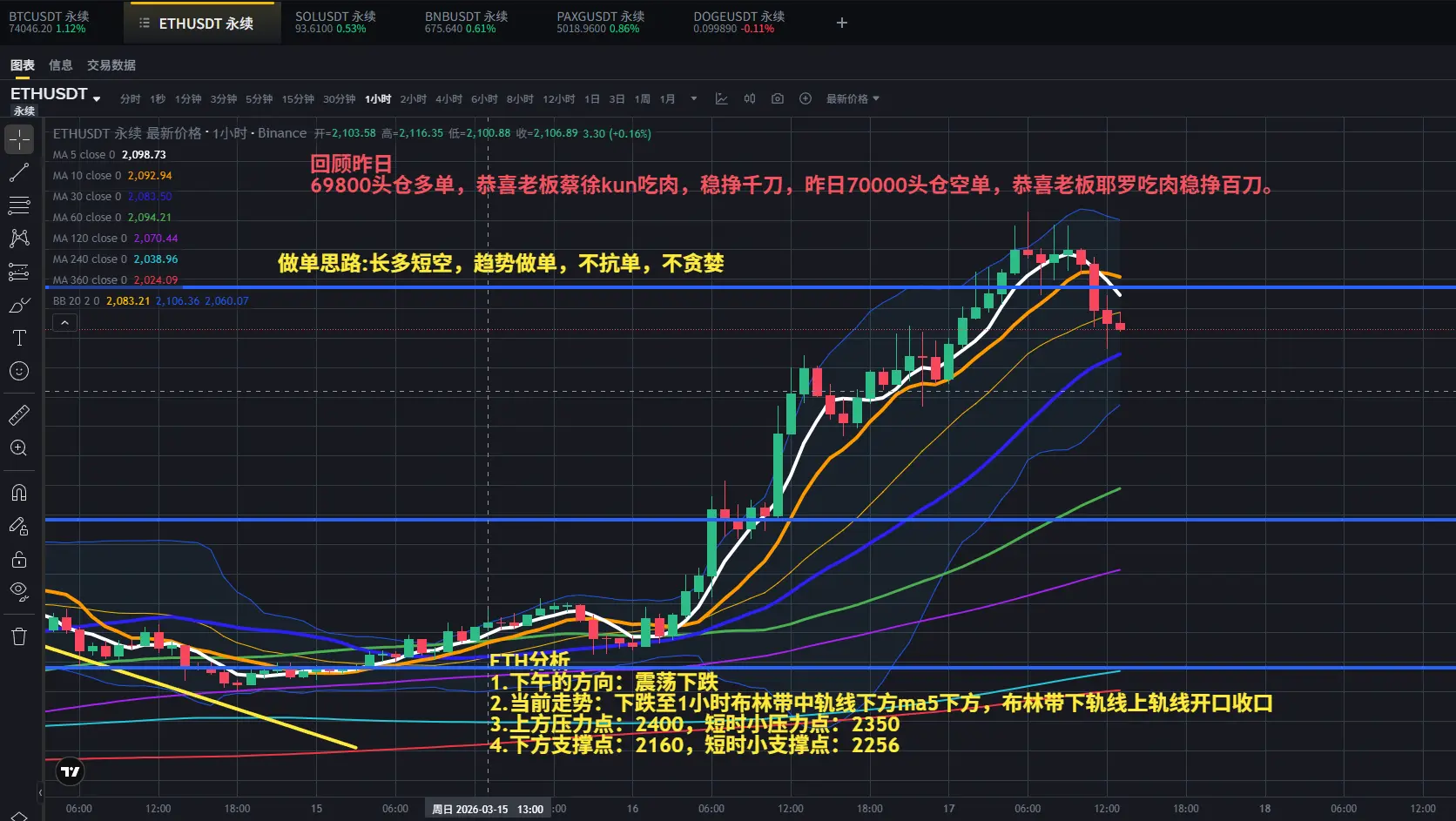Click the ETHUSDT 永续 chart title legend
This screenshot has width=1456, height=821.
179,133
